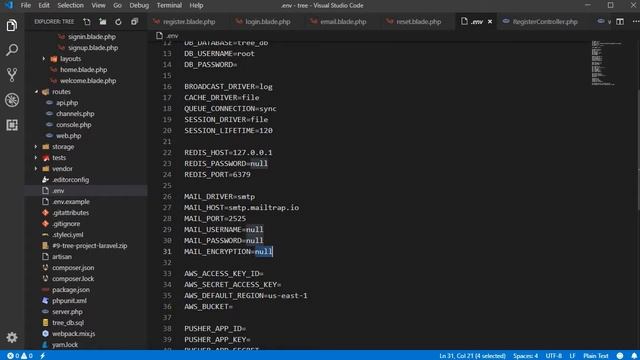Open the Help menu

196,5
